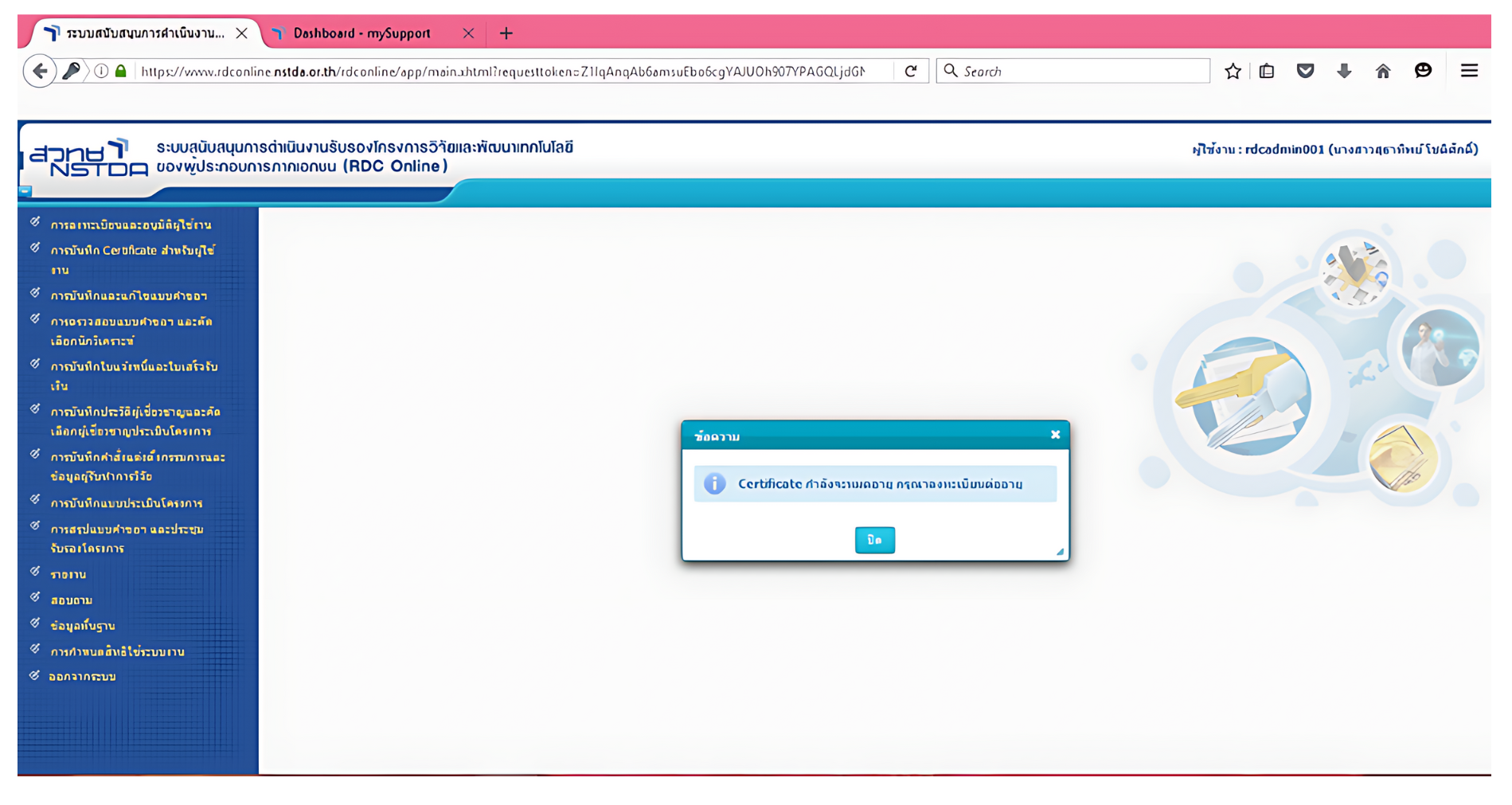Close the ข้อความ dialog with the X icon

click(x=1055, y=435)
